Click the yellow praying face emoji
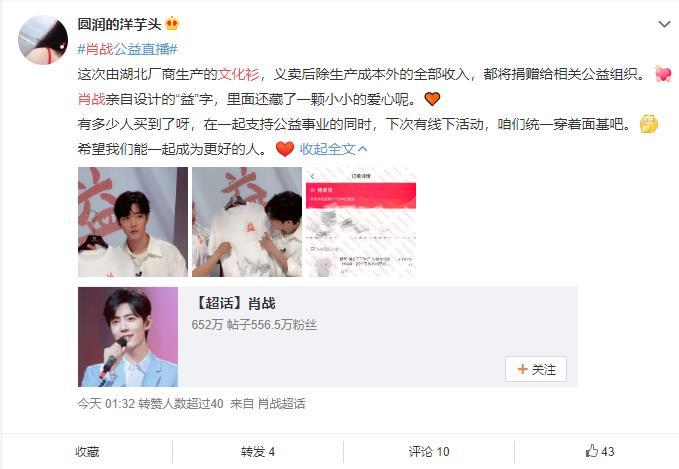Viewport: 679px width, 469px height. [x=649, y=124]
